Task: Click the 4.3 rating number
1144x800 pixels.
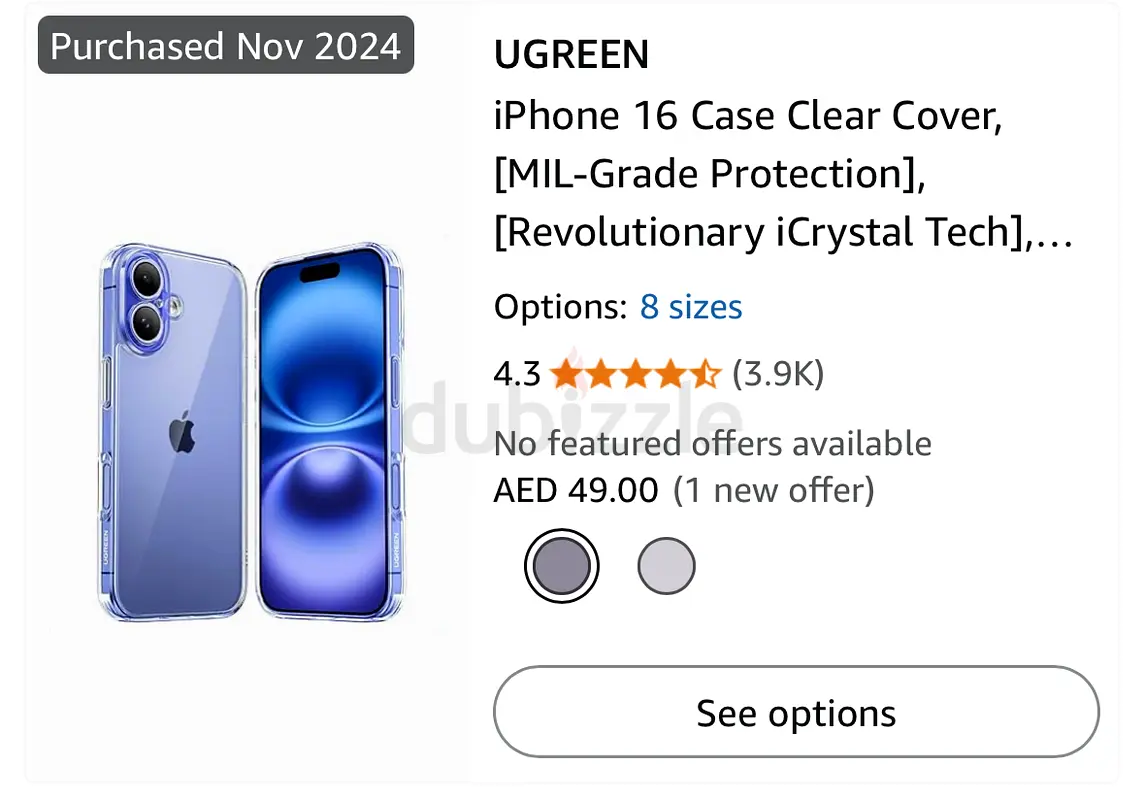Action: point(517,374)
